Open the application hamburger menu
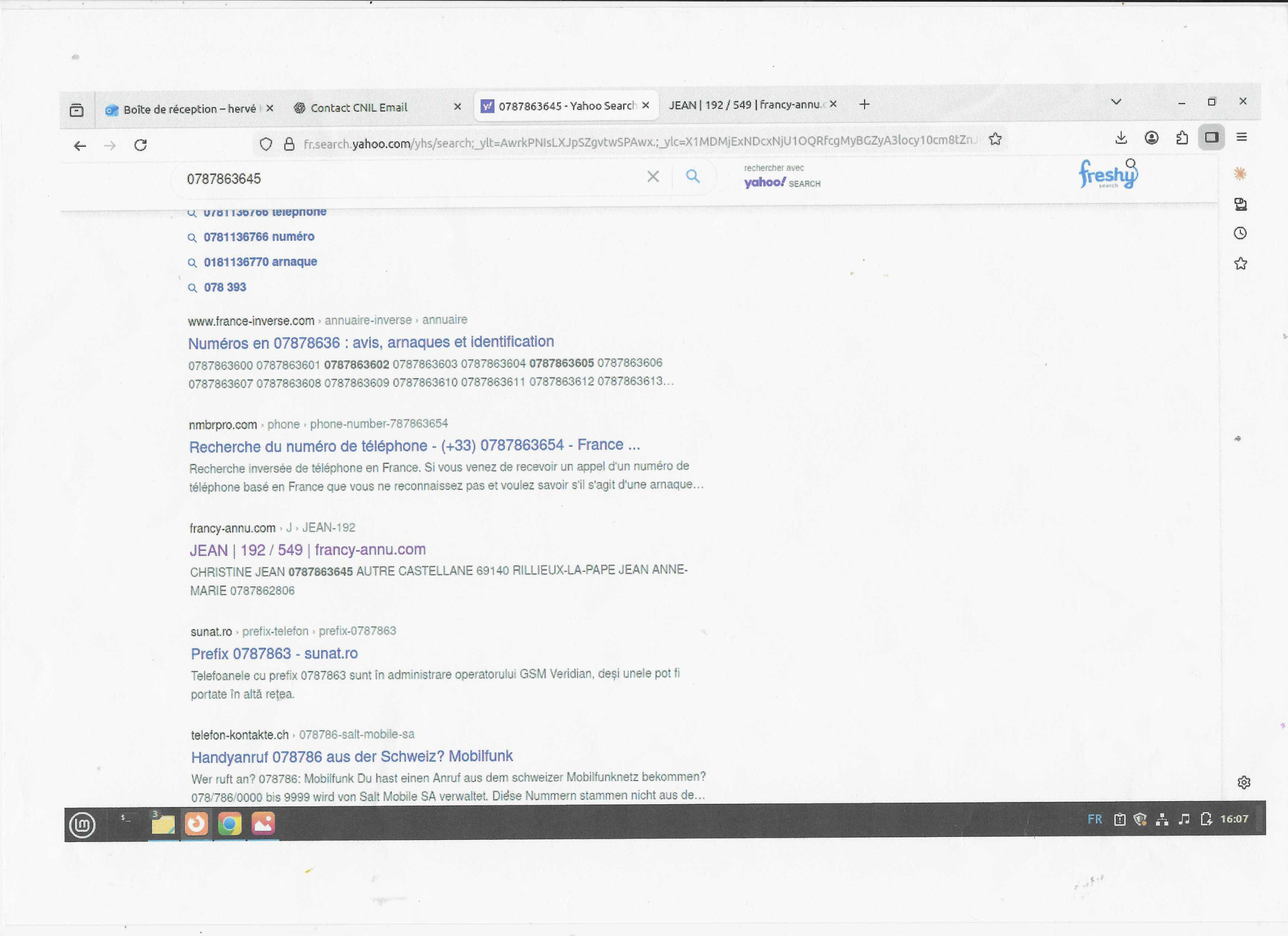The width and height of the screenshot is (1288, 936). coord(1242,137)
